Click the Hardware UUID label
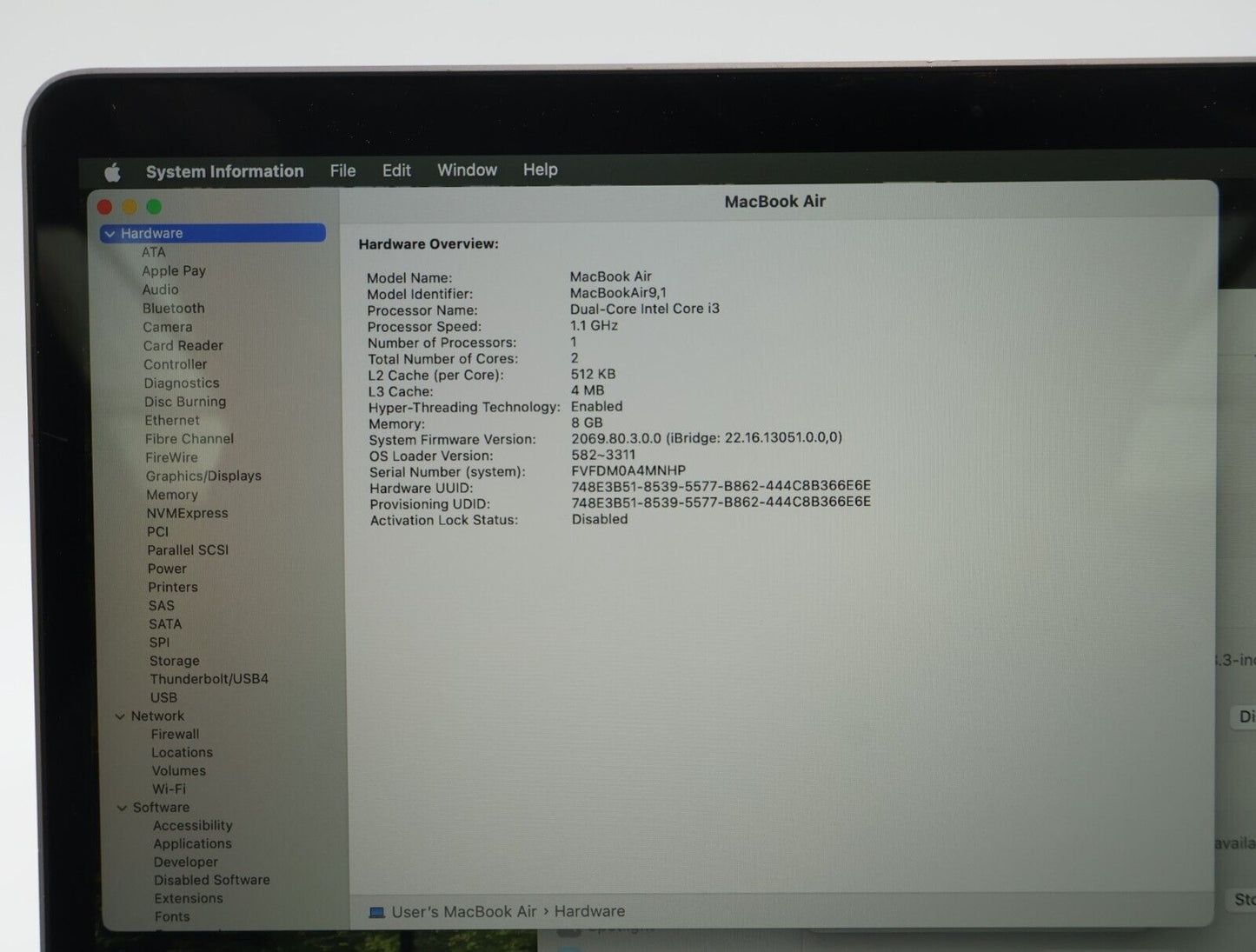Screen dimensions: 1256x952 (x=421, y=488)
